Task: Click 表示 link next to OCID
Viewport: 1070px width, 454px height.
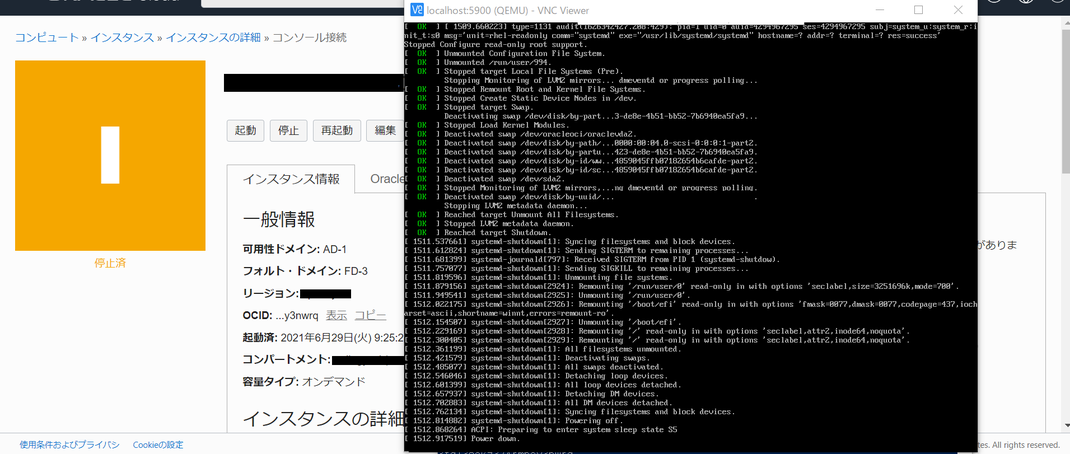Action: click(x=336, y=315)
